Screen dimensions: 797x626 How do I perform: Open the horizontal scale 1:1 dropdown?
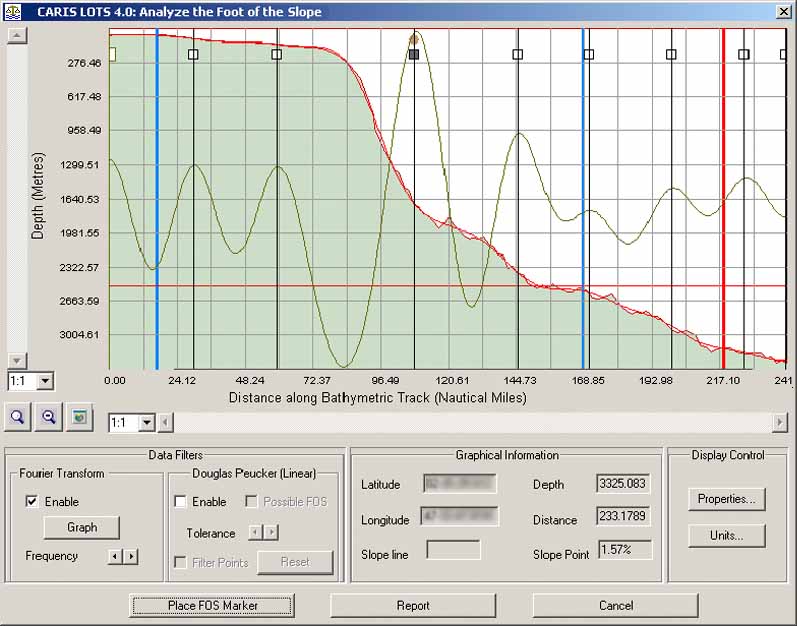(147, 422)
